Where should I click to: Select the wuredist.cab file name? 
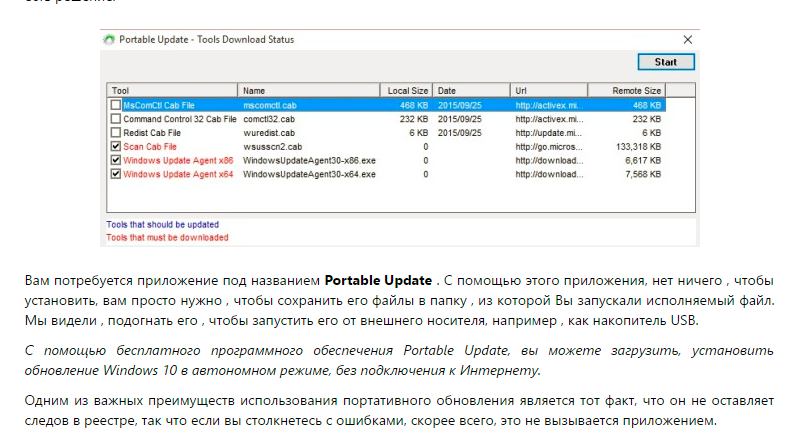coord(269,133)
